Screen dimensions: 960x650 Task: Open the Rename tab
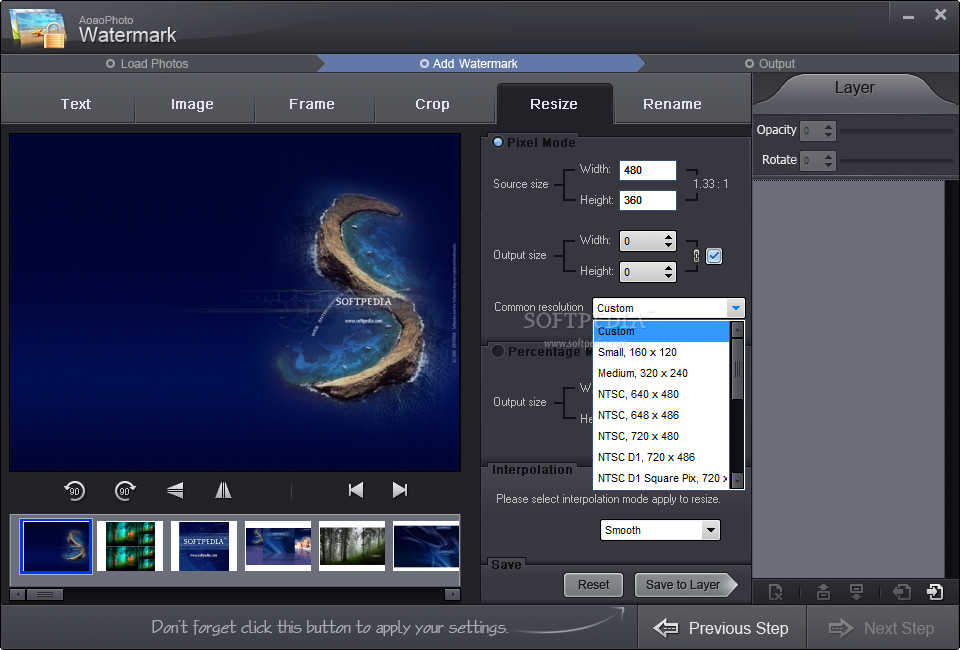pyautogui.click(x=672, y=104)
